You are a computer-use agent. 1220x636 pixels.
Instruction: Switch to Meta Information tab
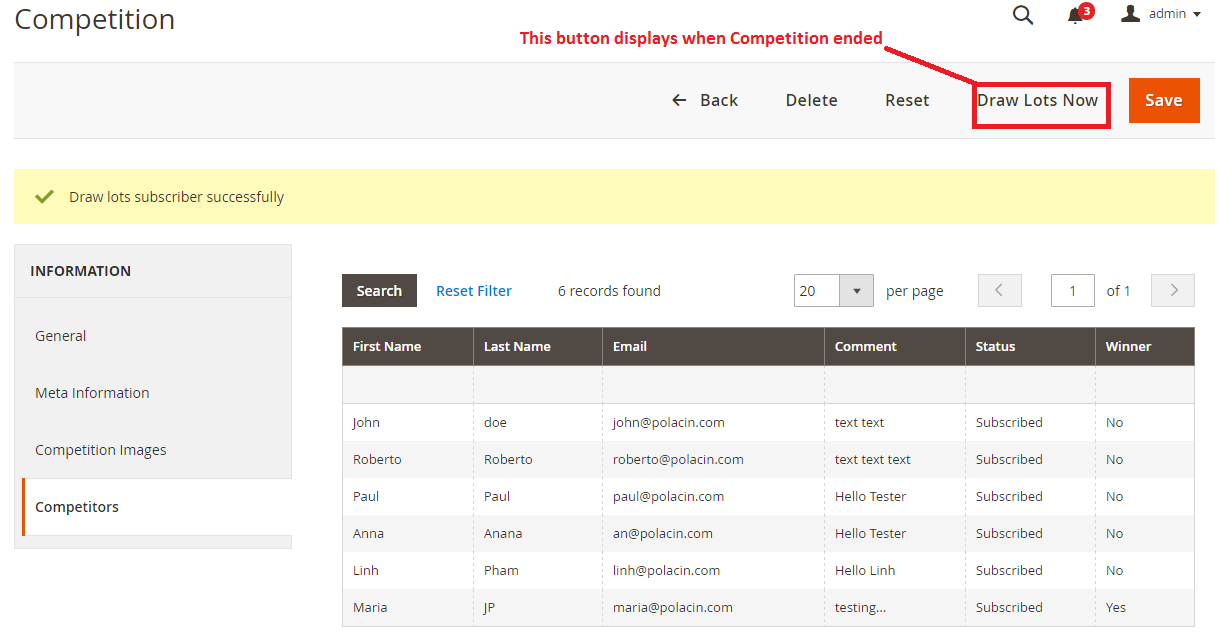click(x=92, y=393)
